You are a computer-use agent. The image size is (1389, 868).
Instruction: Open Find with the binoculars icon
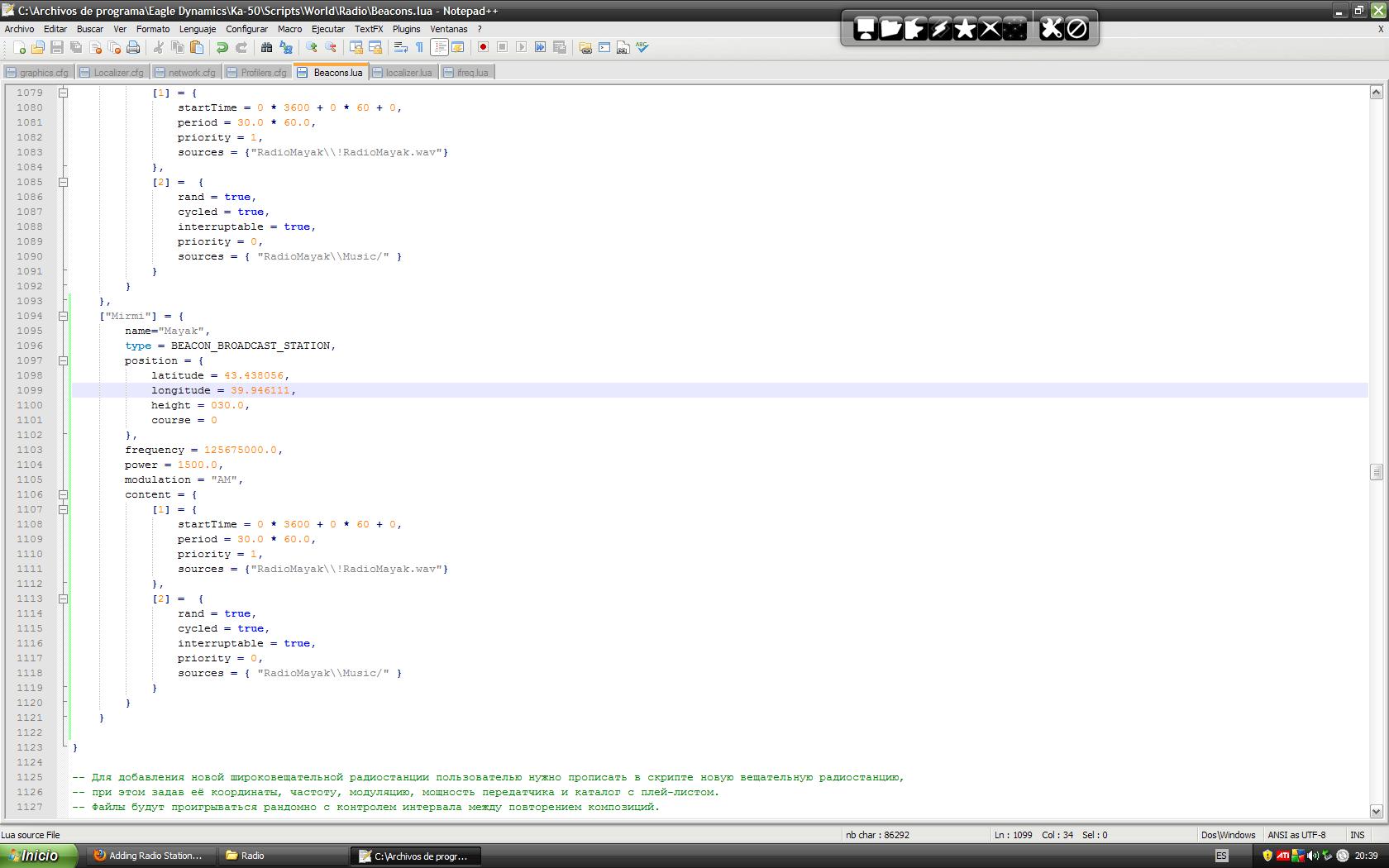(266, 48)
